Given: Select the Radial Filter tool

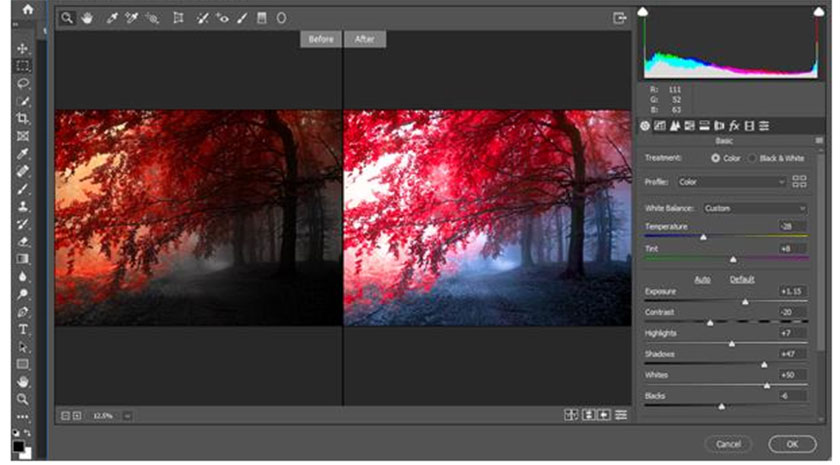Looking at the screenshot, I should tap(281, 18).
